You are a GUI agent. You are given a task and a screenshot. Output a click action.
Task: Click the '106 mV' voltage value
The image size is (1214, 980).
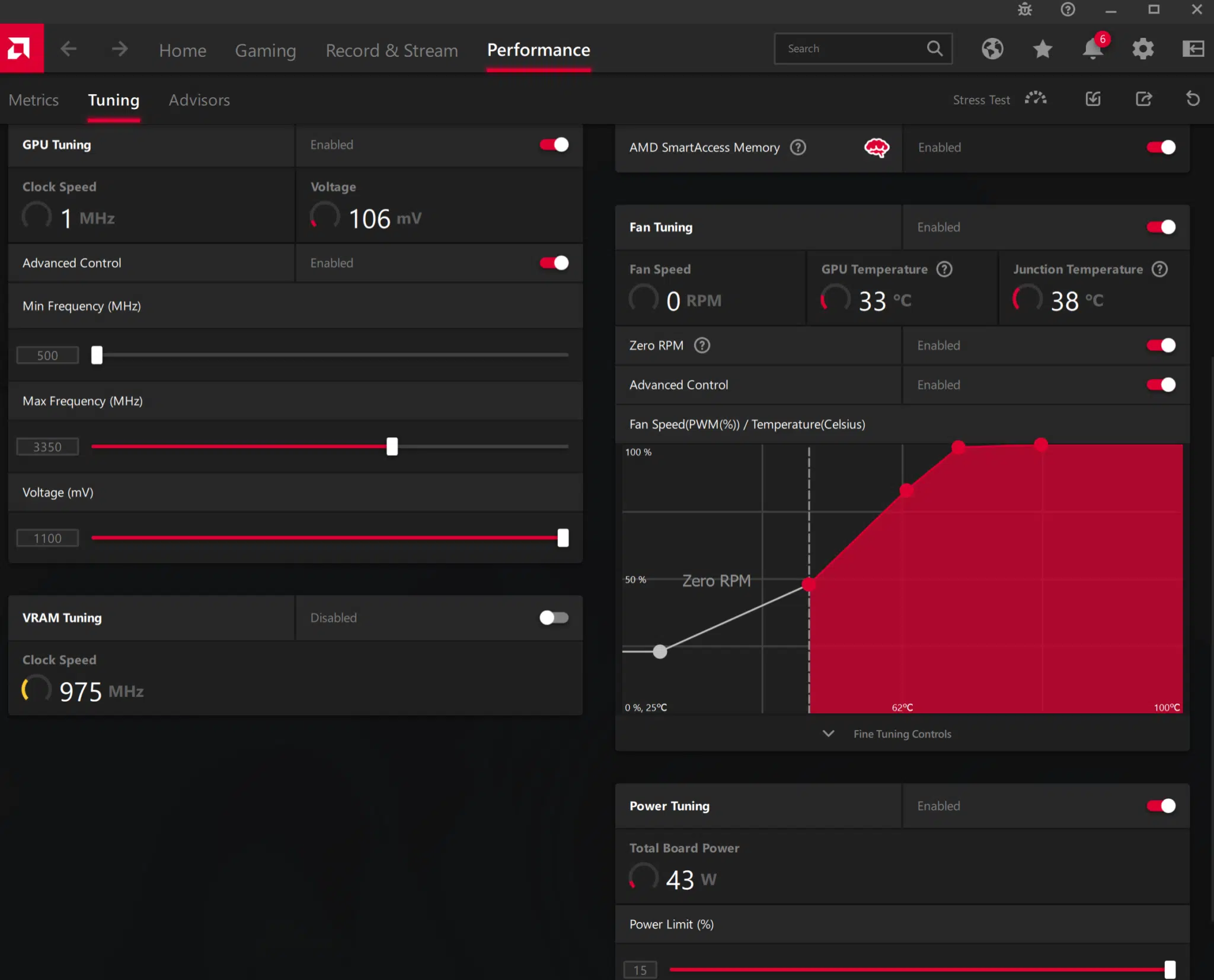tap(385, 219)
